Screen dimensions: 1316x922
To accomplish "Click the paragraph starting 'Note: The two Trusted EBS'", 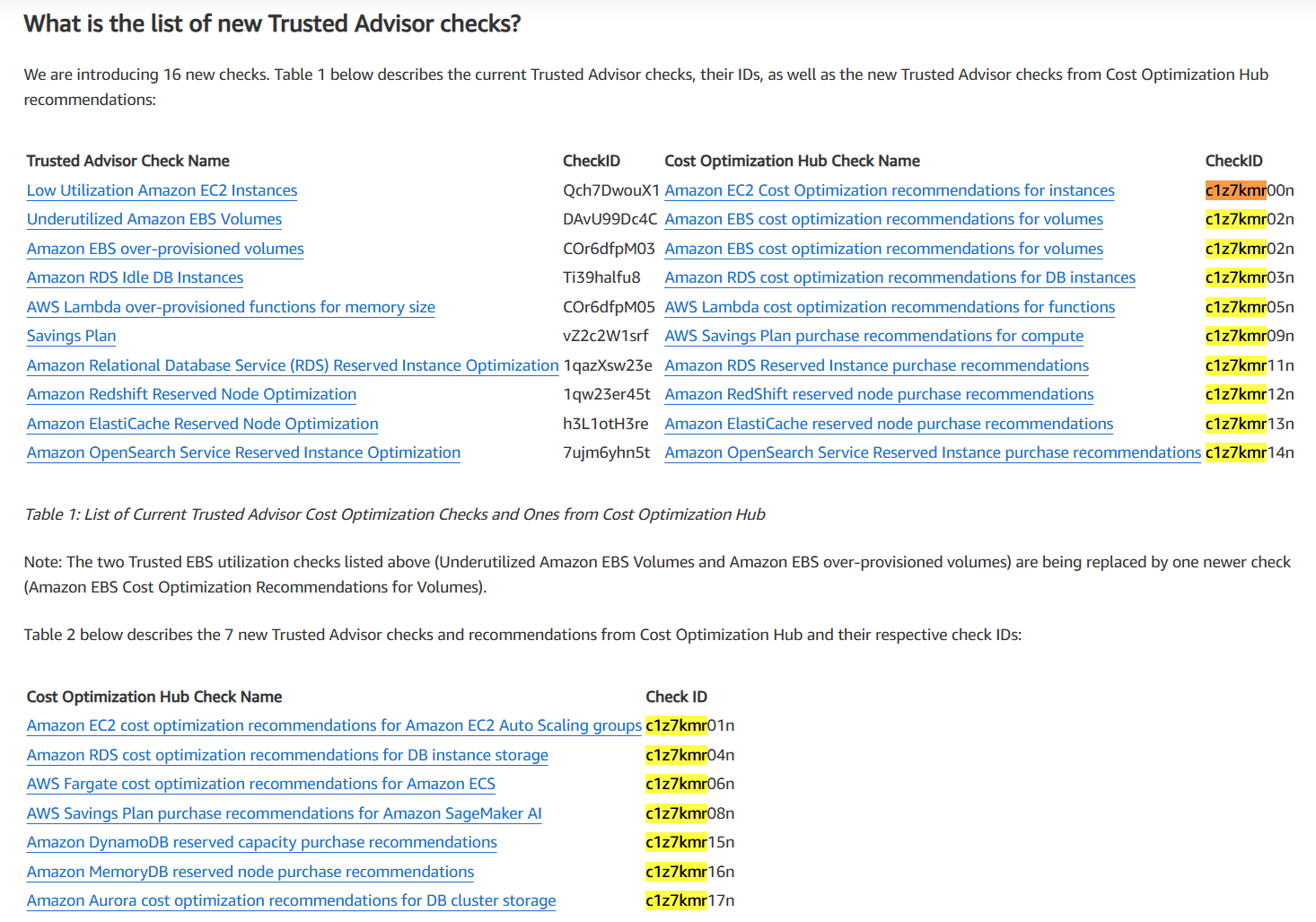I will tap(657, 575).
